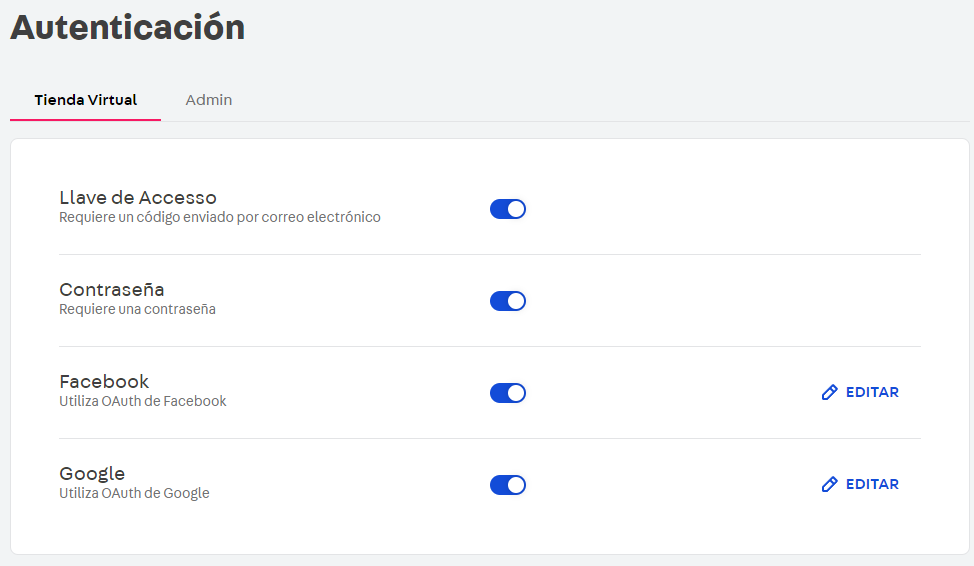Click the Autenticación page heading

click(x=127, y=27)
